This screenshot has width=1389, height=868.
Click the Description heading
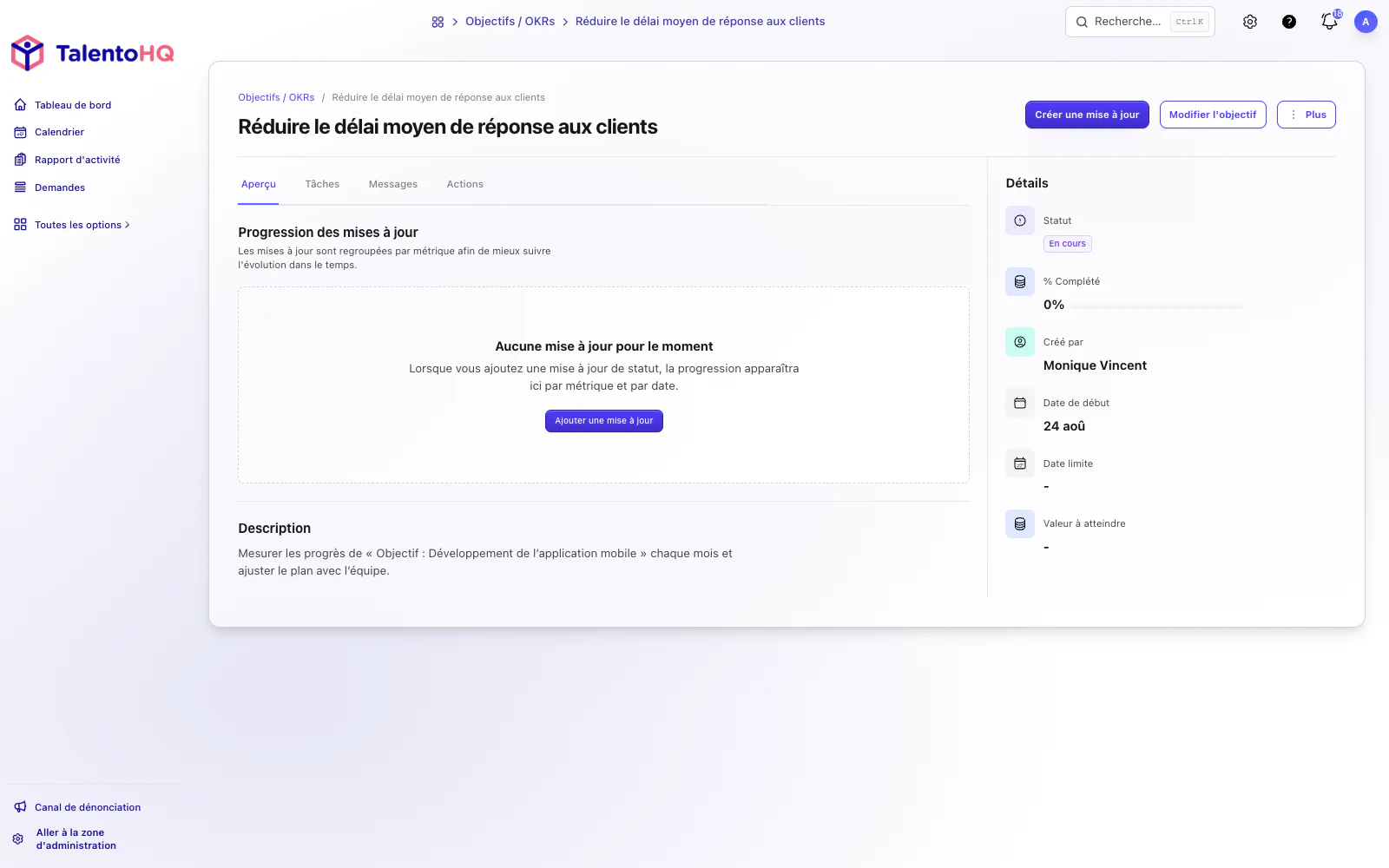click(x=274, y=529)
